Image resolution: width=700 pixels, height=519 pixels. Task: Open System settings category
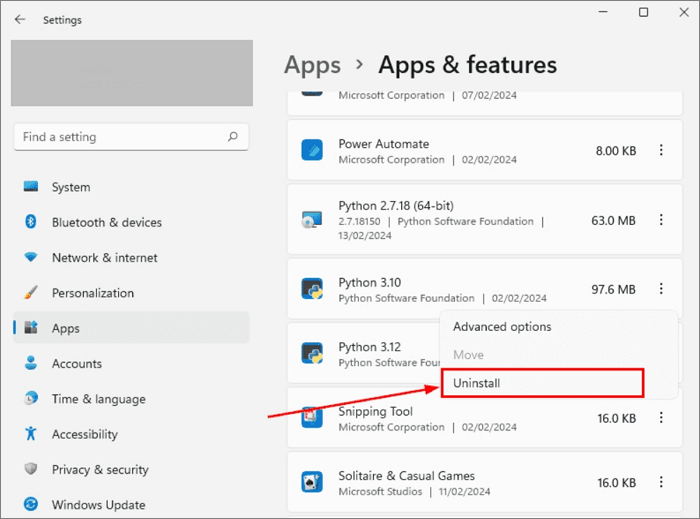click(x=70, y=187)
